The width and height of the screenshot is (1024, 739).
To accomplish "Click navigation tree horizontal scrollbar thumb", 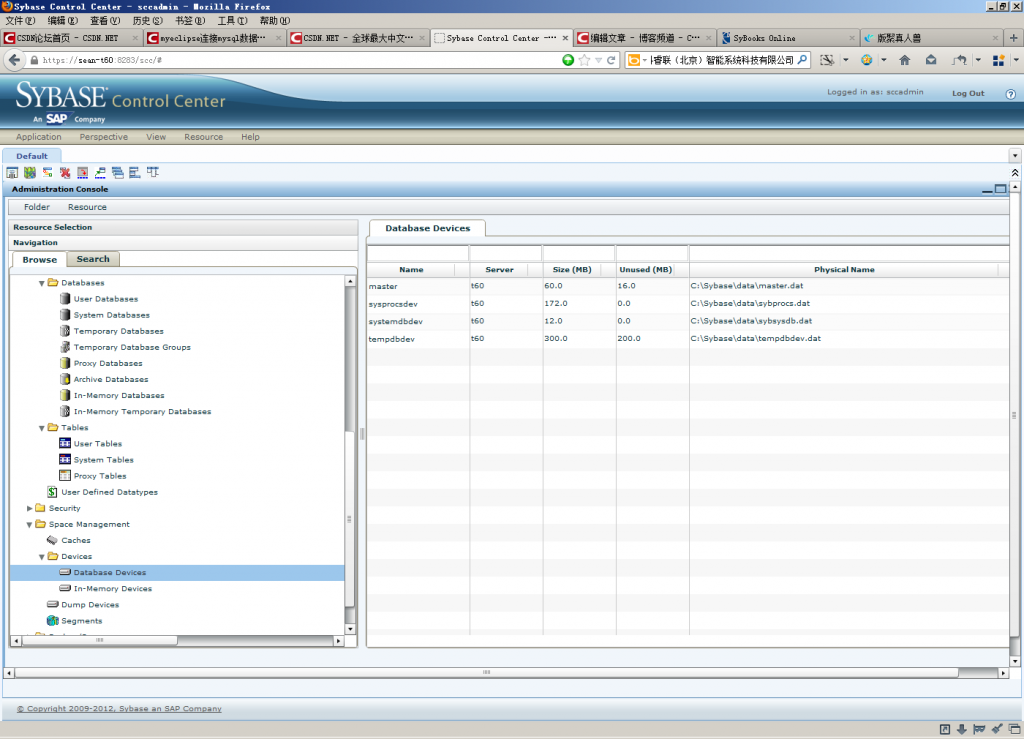I will (x=99, y=641).
